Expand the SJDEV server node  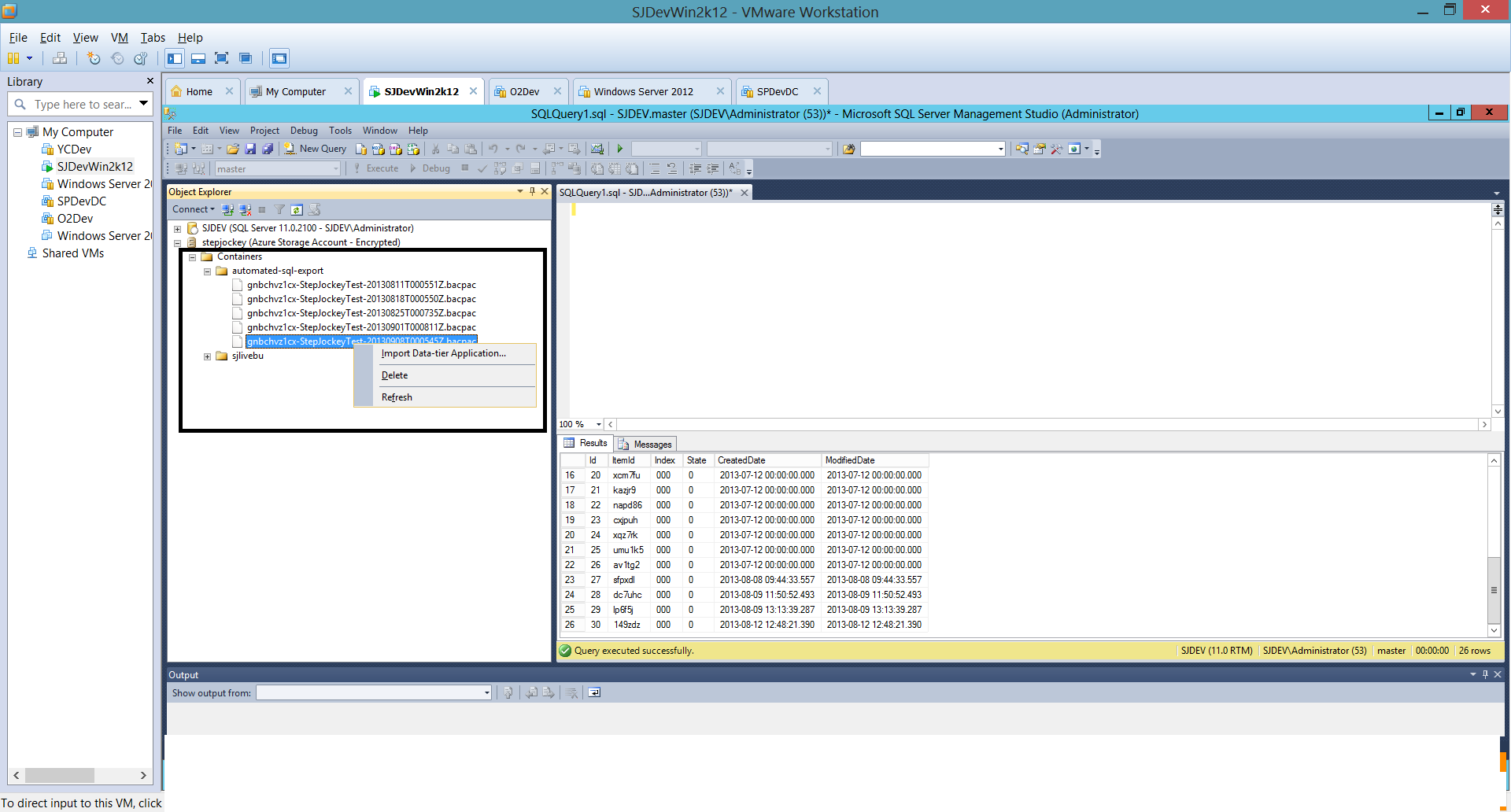(x=178, y=229)
